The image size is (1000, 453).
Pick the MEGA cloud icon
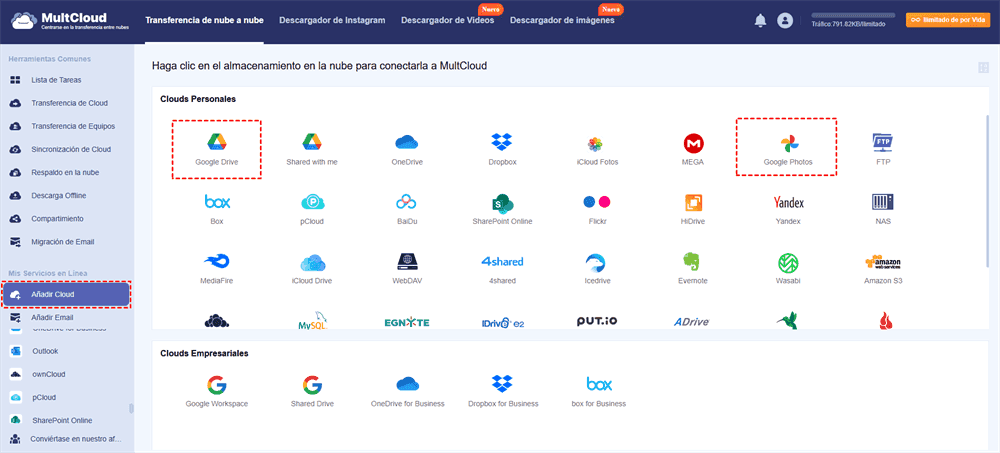[x=693, y=142]
